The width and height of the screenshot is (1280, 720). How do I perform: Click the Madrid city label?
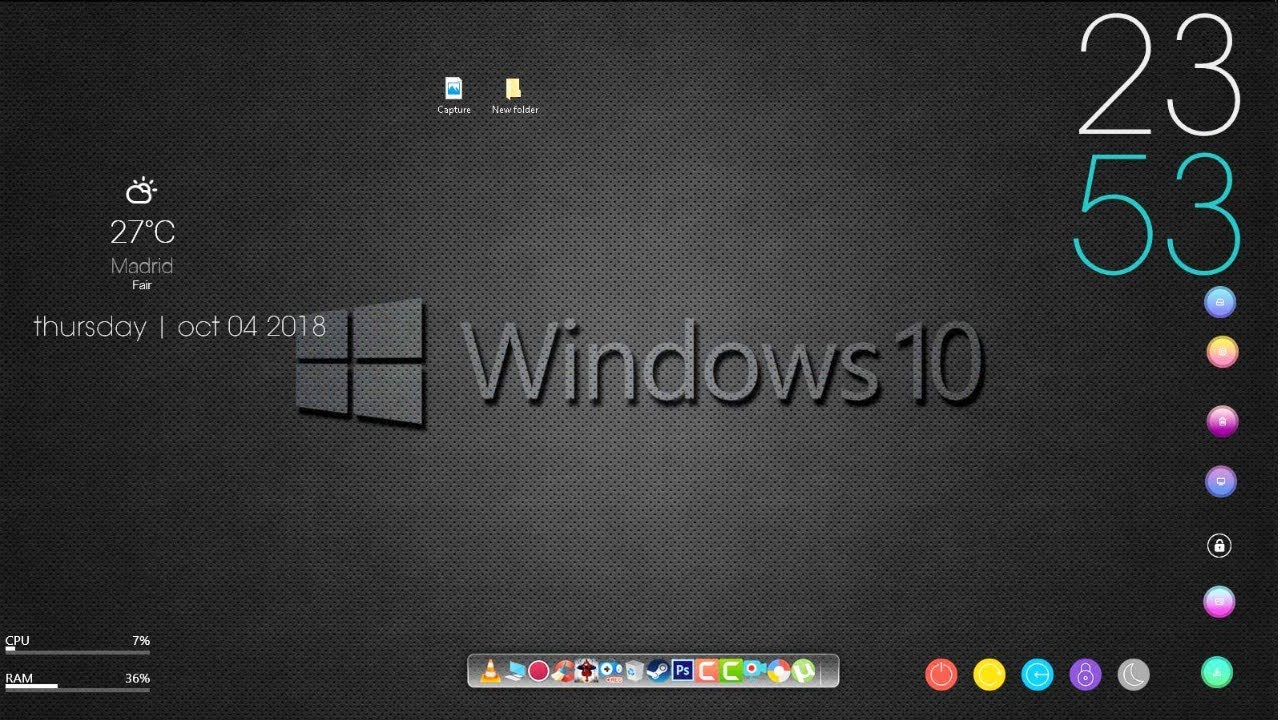click(142, 266)
